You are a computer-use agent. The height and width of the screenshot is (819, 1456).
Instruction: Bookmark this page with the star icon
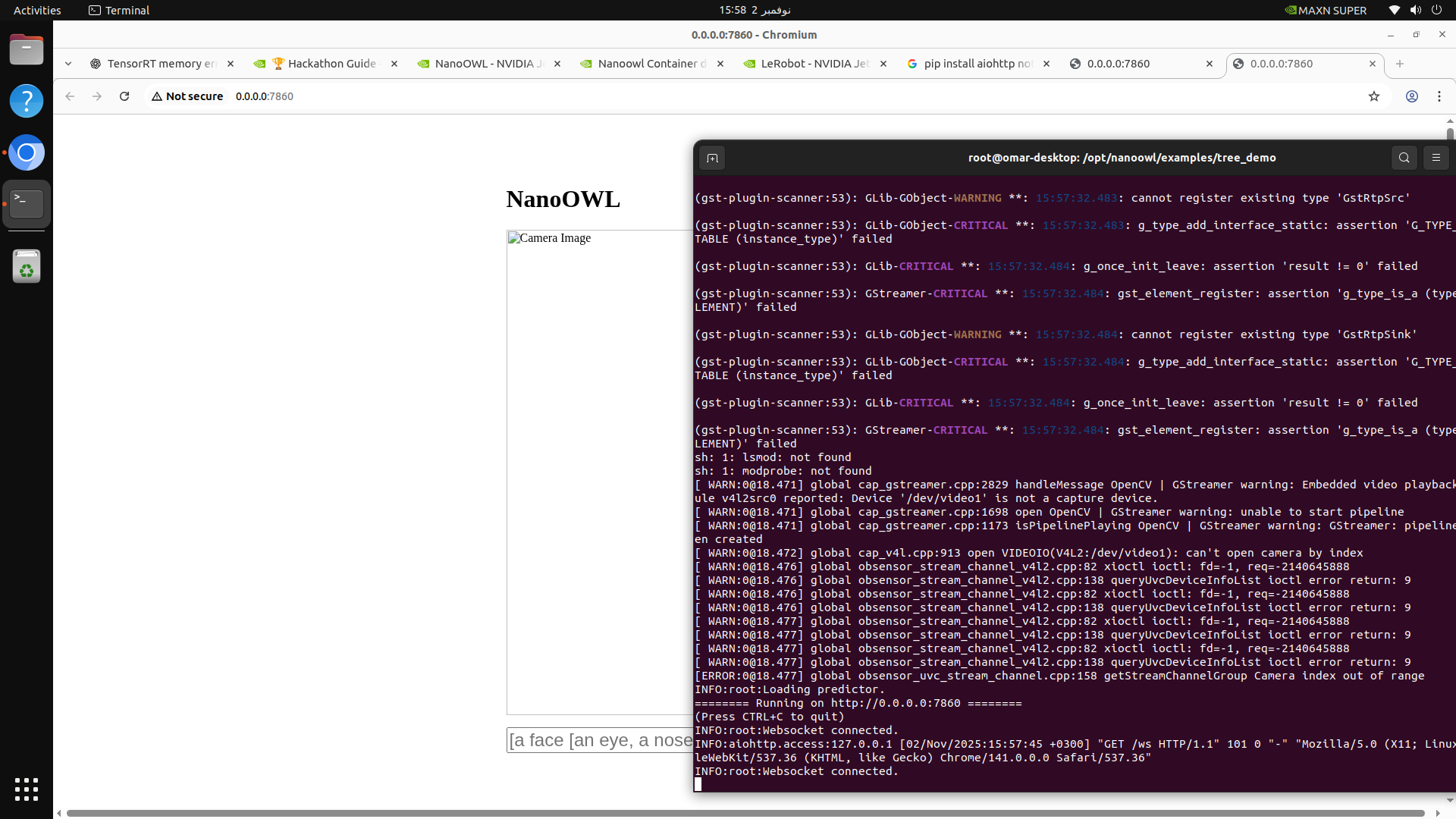(x=1373, y=96)
